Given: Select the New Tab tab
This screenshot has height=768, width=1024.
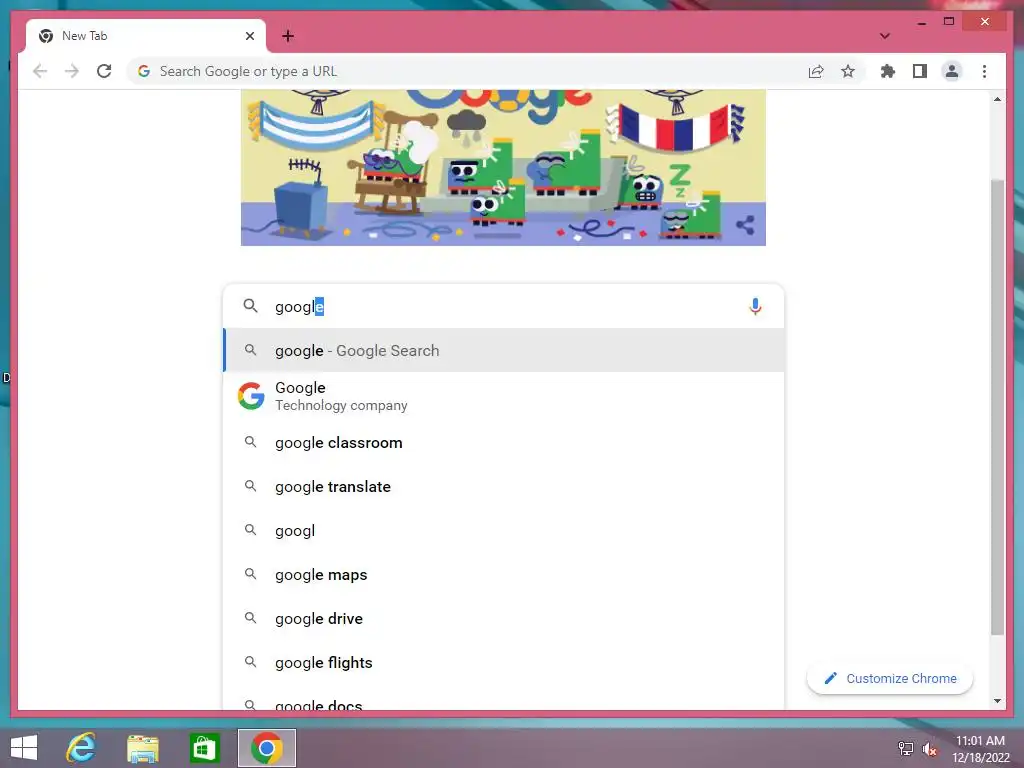Looking at the screenshot, I should (x=146, y=36).
